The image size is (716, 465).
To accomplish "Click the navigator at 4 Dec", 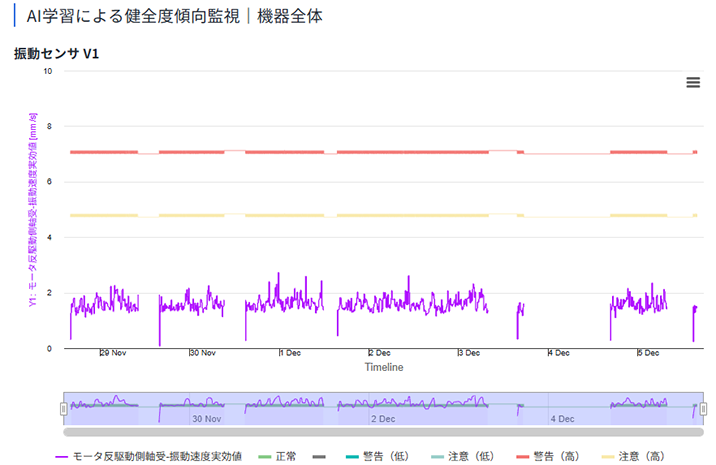I will coord(561,418).
